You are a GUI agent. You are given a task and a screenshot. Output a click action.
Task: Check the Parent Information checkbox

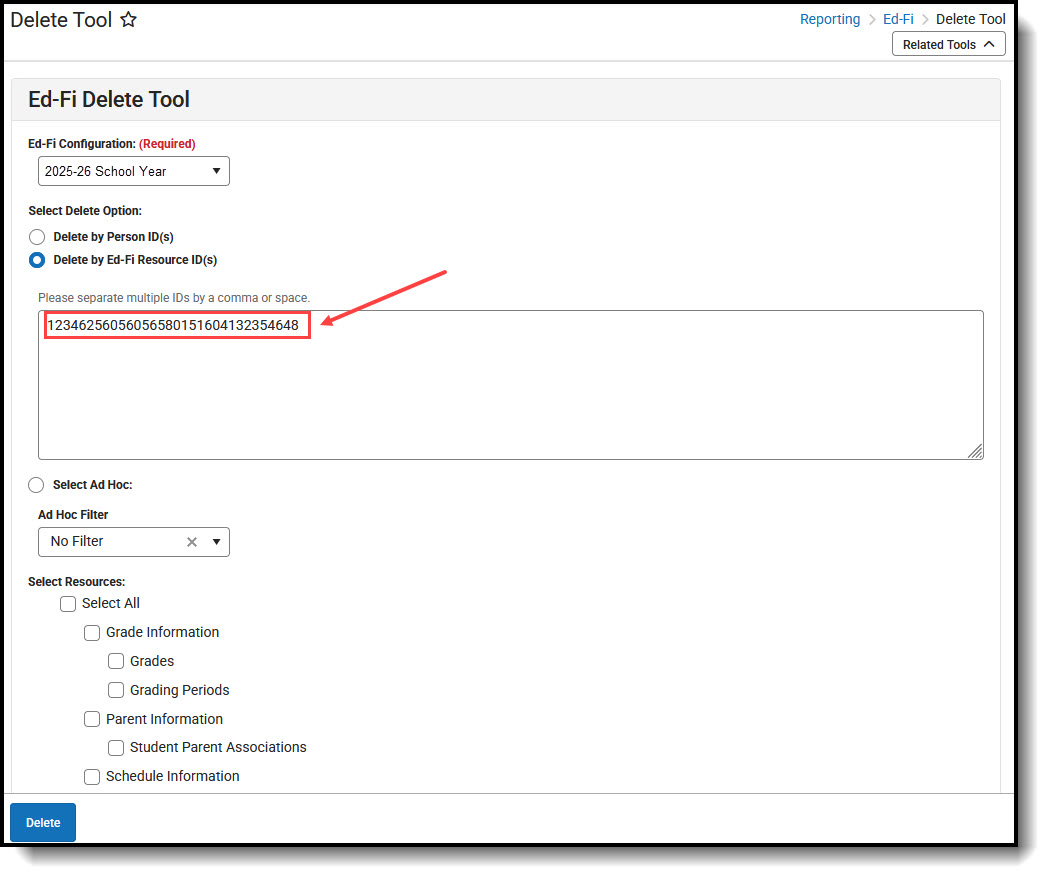(91, 719)
